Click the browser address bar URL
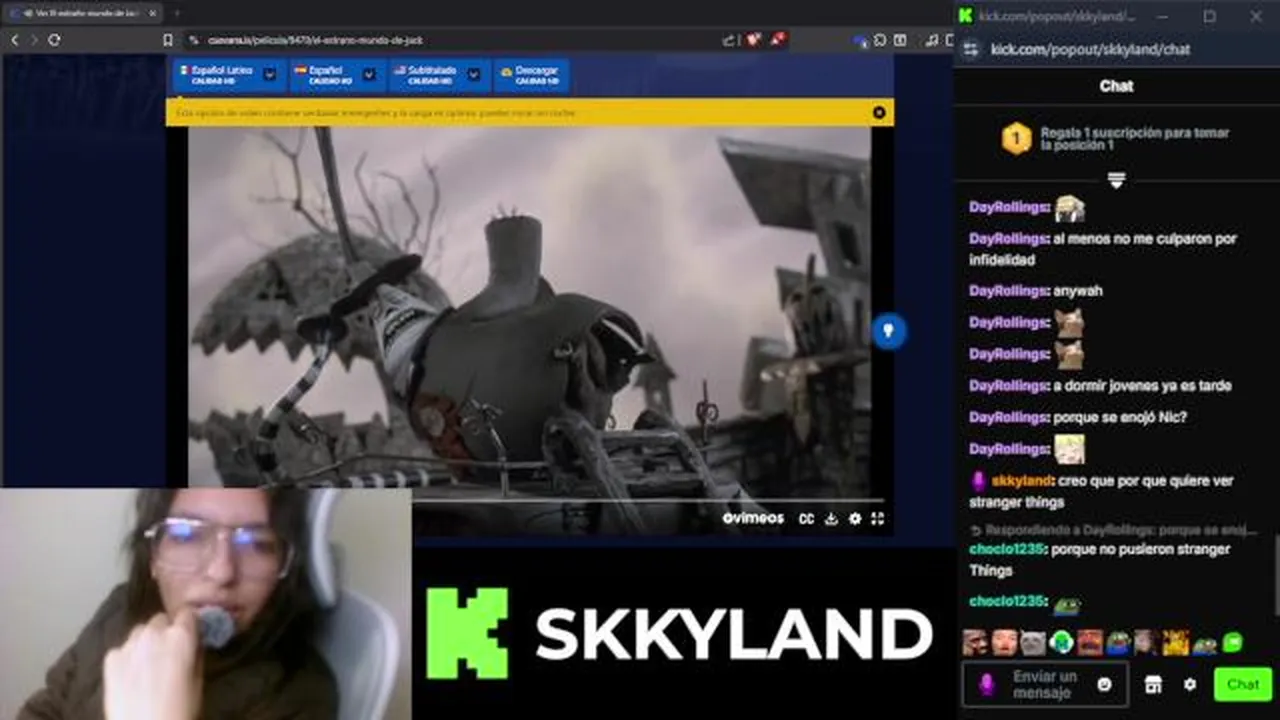This screenshot has width=1280, height=720. point(315,40)
